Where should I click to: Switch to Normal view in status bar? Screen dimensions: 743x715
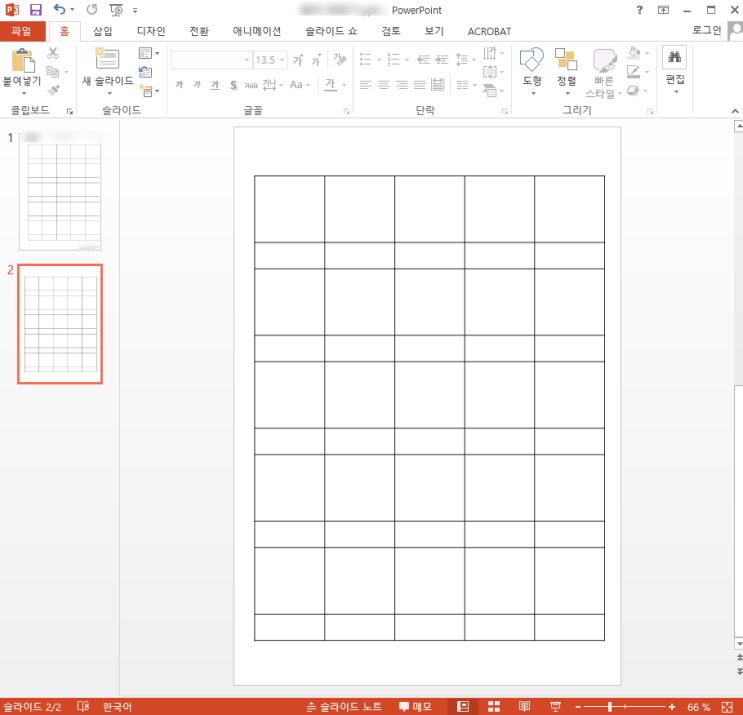[x=462, y=706]
